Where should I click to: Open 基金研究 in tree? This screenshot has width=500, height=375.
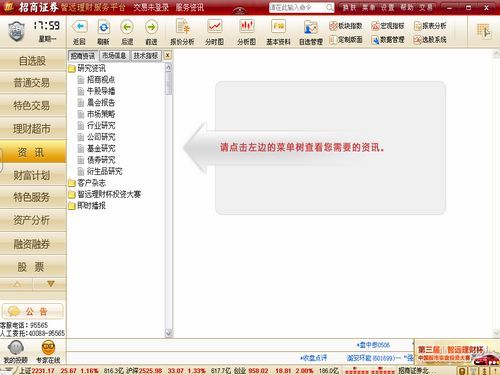point(96,148)
